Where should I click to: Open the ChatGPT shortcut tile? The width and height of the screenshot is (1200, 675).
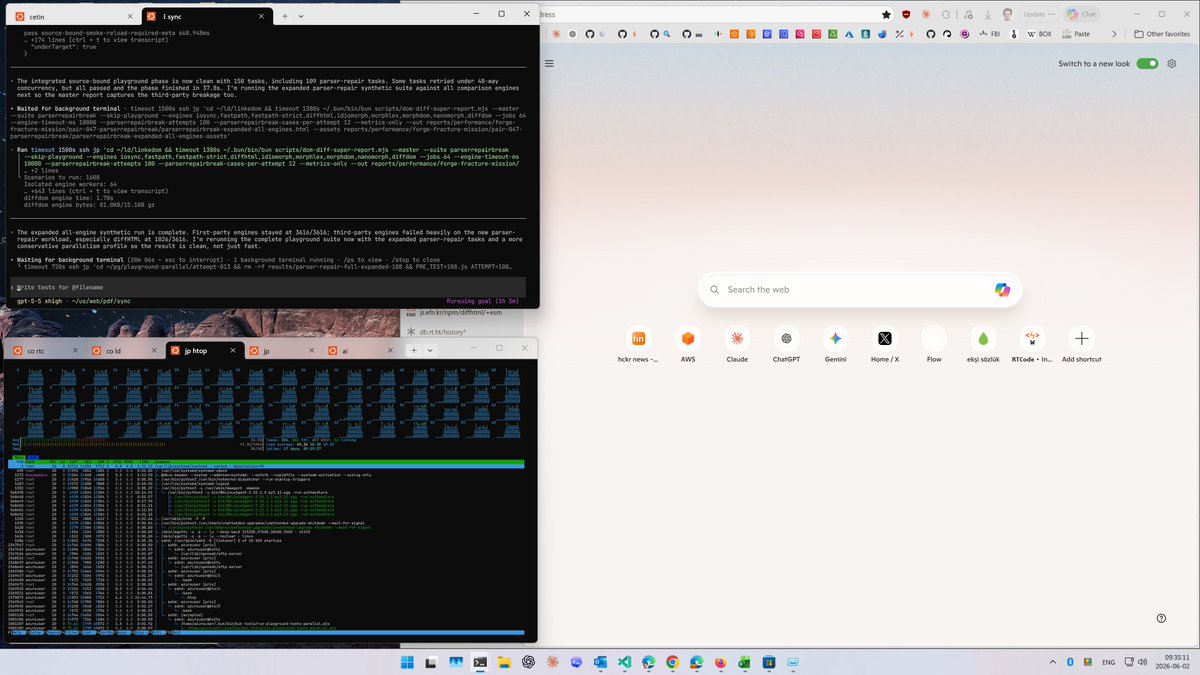(x=786, y=345)
